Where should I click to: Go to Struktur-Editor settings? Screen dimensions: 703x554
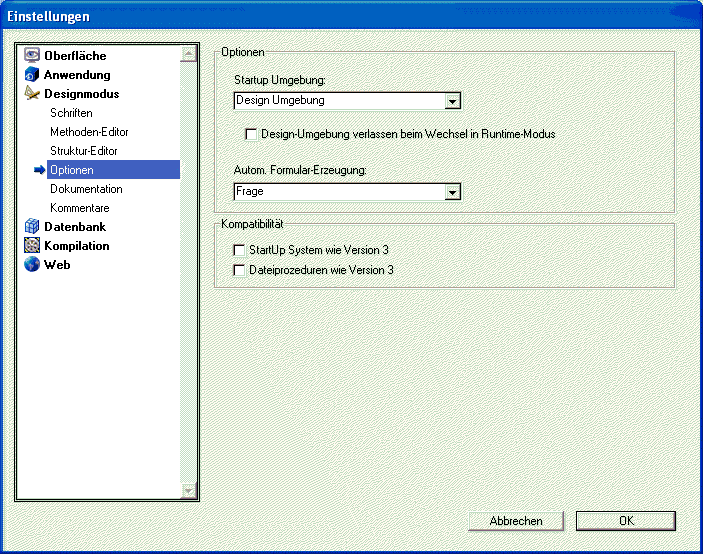[x=84, y=151]
